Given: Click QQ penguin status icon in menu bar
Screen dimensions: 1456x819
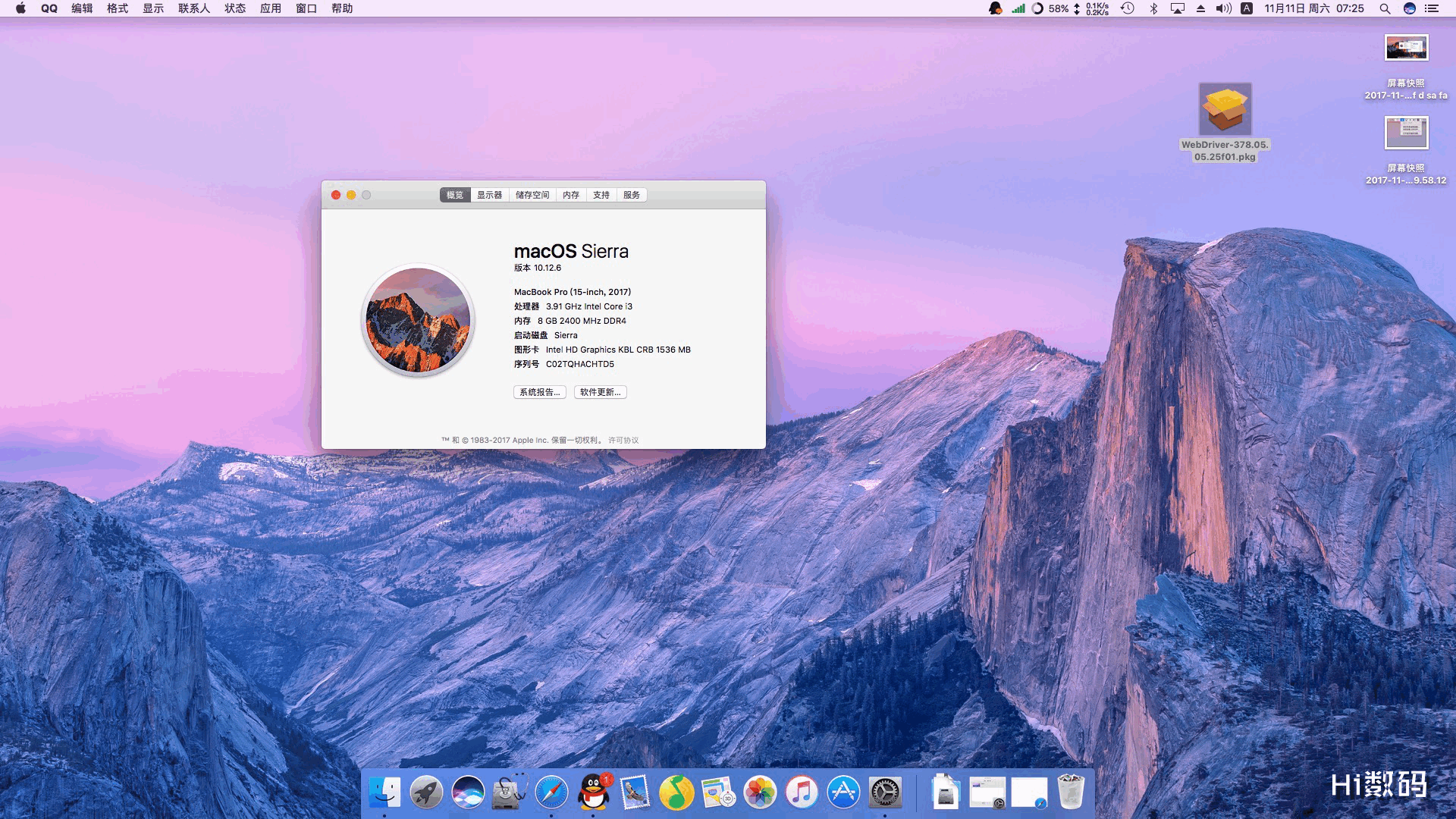Looking at the screenshot, I should click(995, 8).
